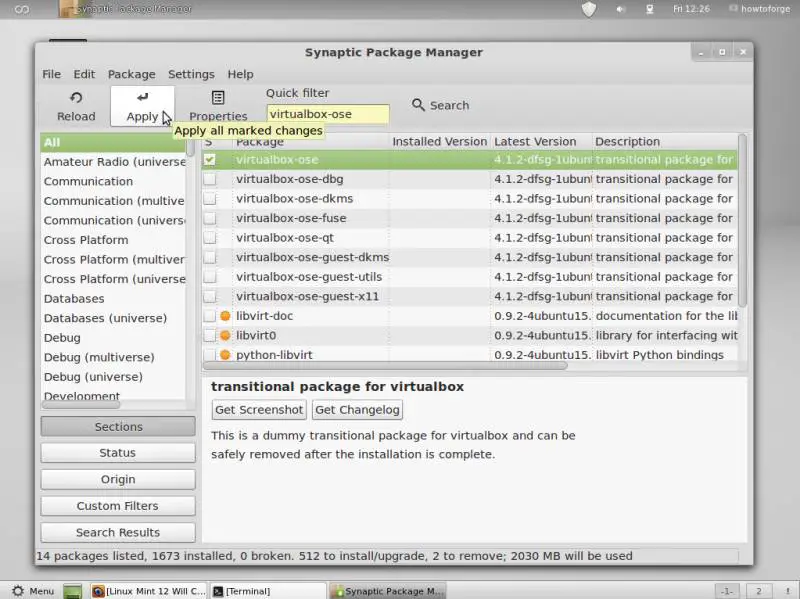This screenshot has width=800, height=599.
Task: Toggle the checked virtualbox-ose status checkbox
Action: tap(210, 160)
